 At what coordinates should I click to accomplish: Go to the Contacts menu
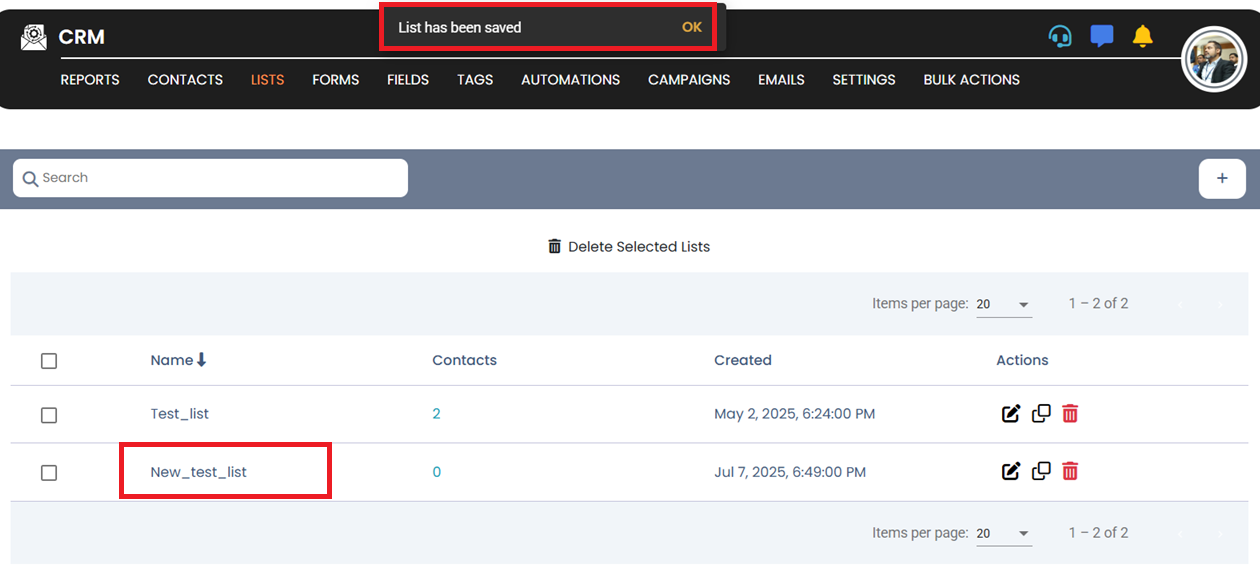tap(185, 80)
